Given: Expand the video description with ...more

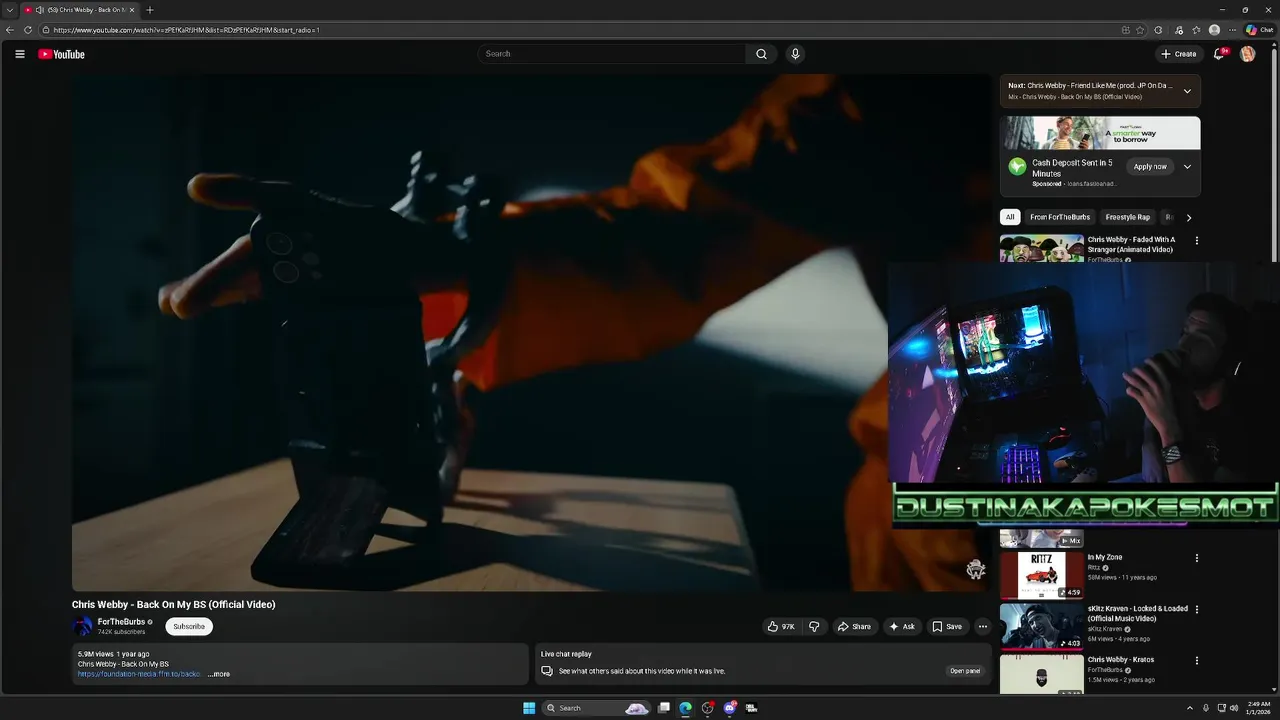Looking at the screenshot, I should tap(219, 674).
